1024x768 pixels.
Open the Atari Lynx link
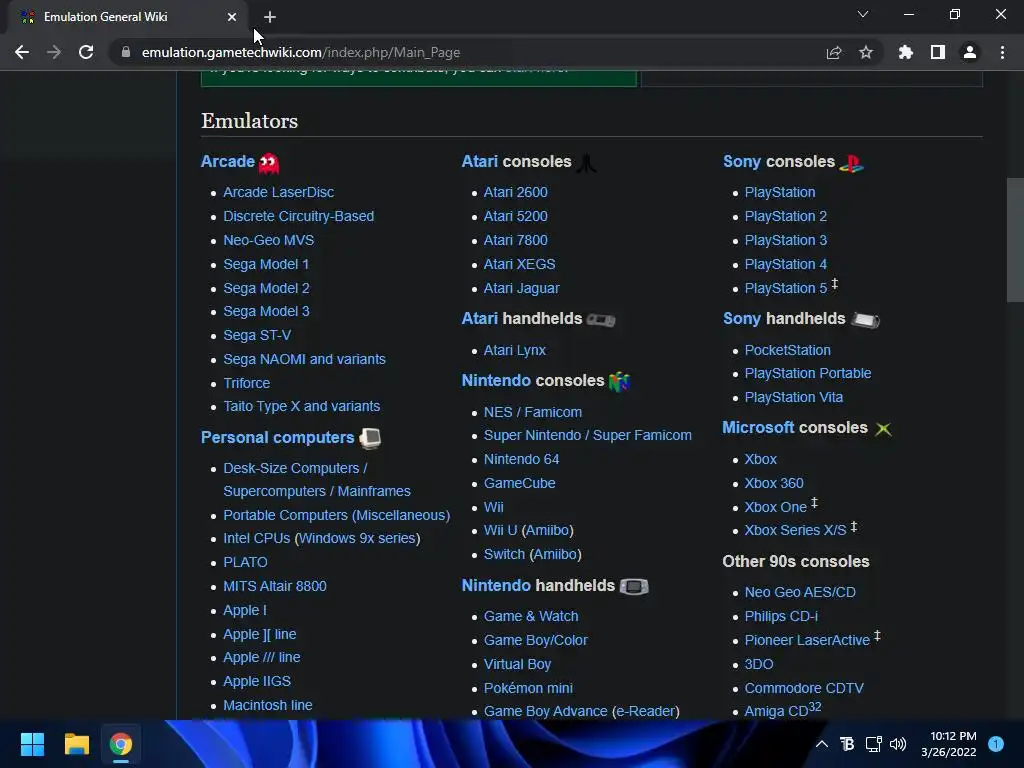[x=515, y=350]
